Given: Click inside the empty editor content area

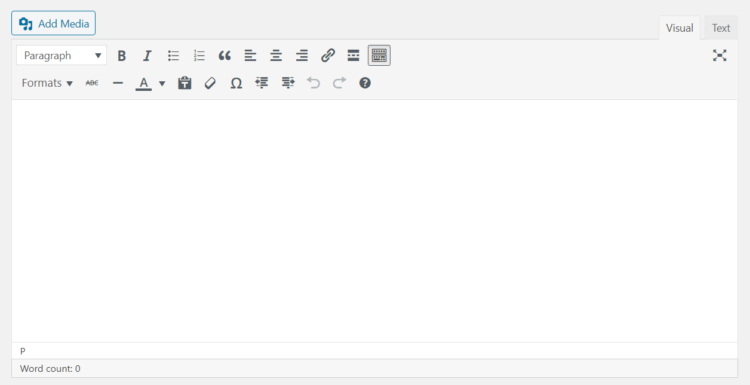Looking at the screenshot, I should point(375,220).
